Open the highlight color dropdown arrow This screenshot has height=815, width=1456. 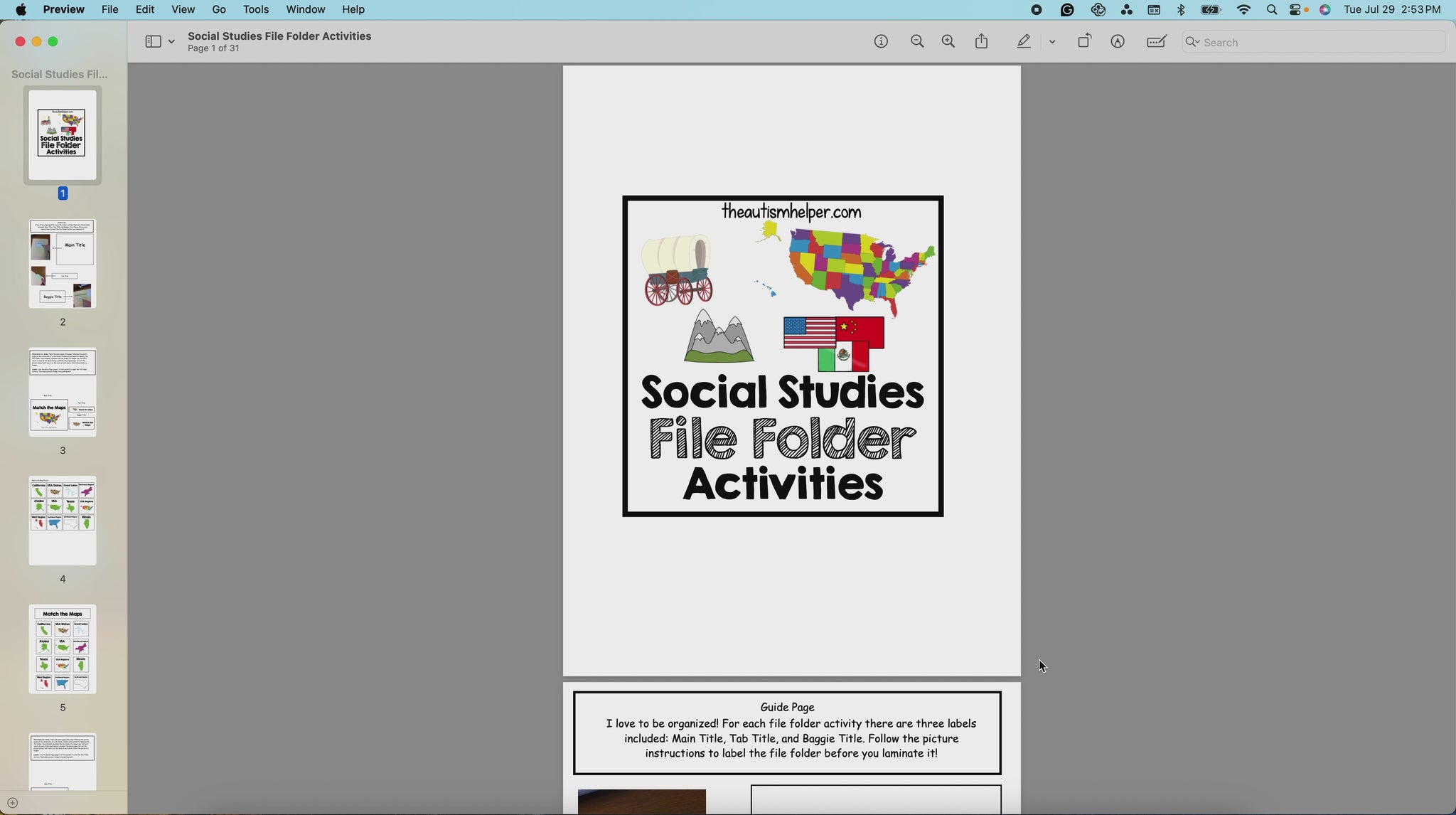pyautogui.click(x=1052, y=42)
